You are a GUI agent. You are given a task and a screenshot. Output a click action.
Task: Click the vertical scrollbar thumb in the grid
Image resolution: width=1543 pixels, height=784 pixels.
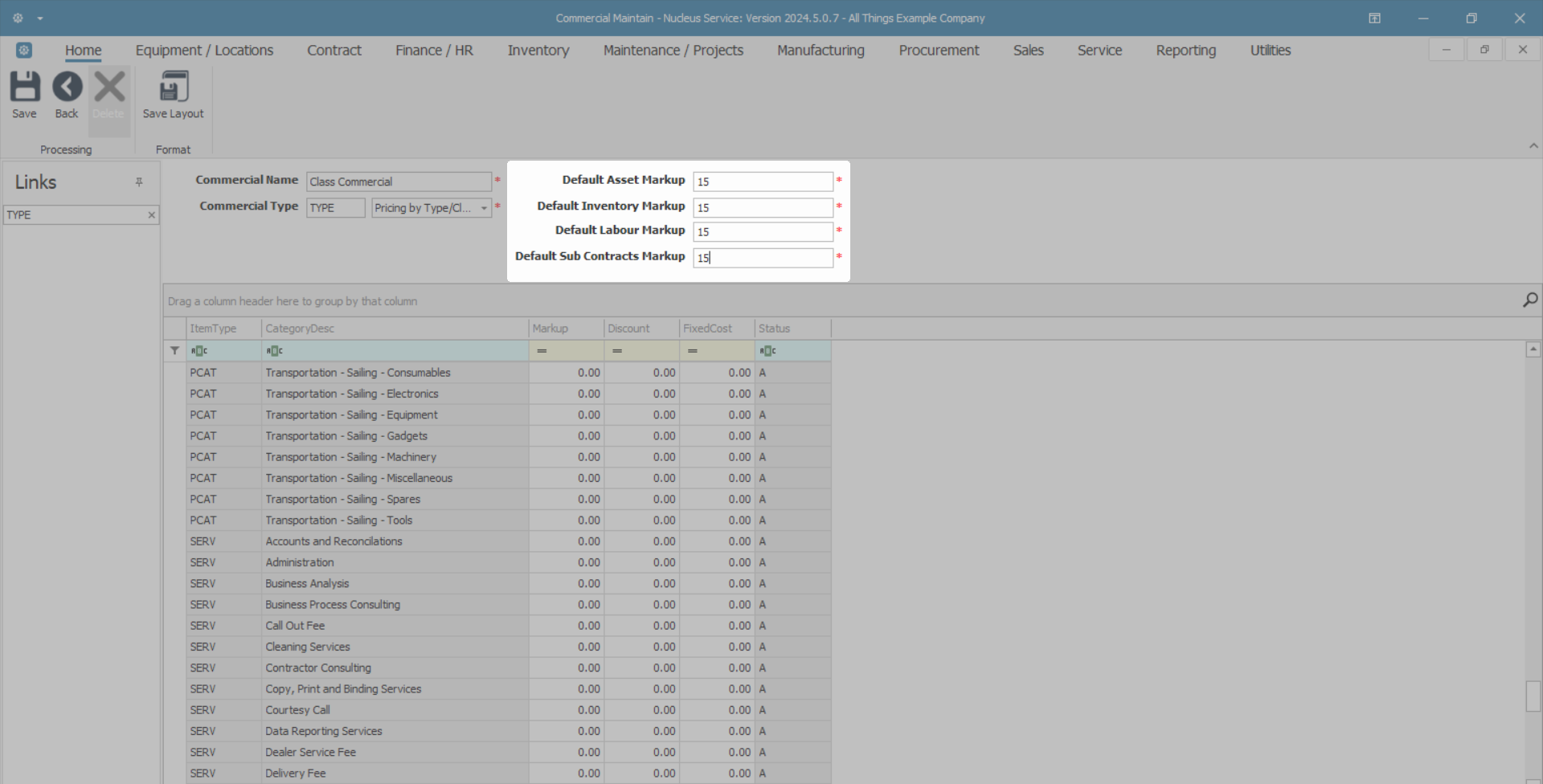1533,696
